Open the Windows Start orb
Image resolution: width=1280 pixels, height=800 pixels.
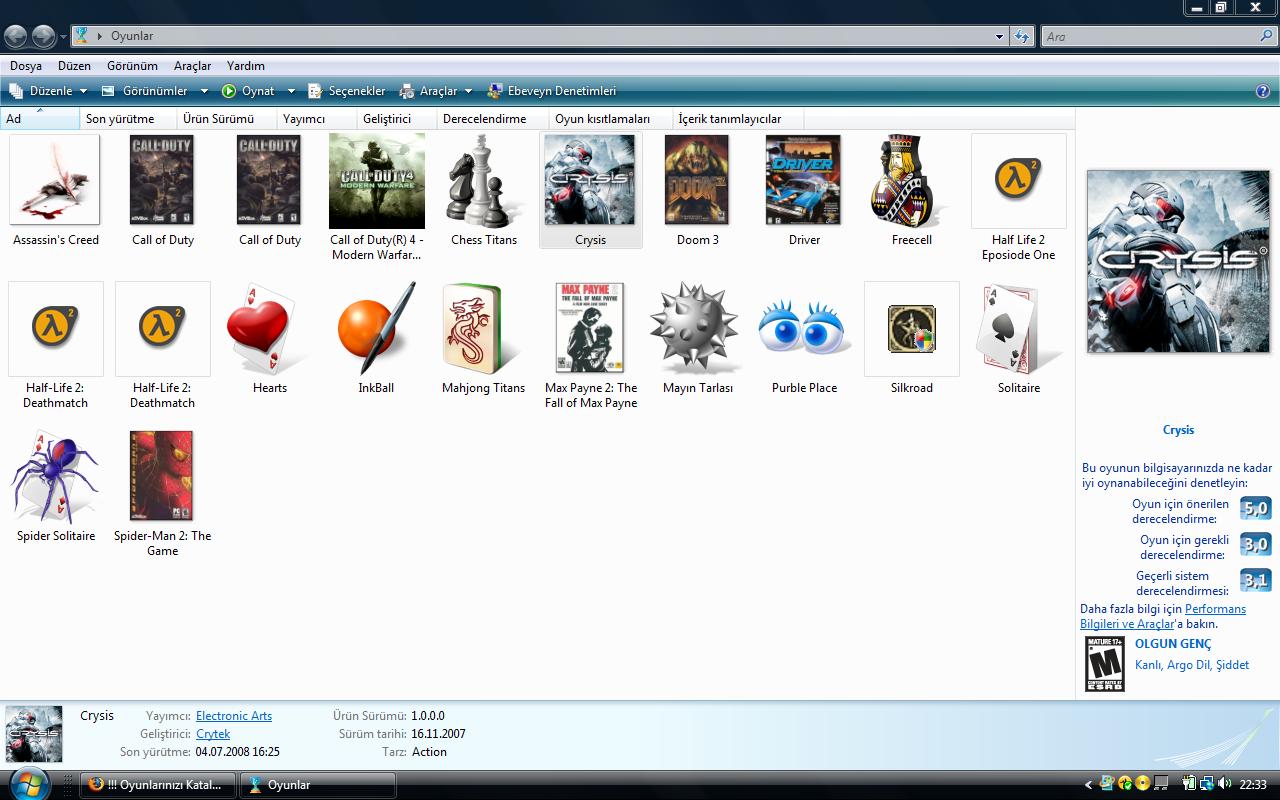click(29, 783)
